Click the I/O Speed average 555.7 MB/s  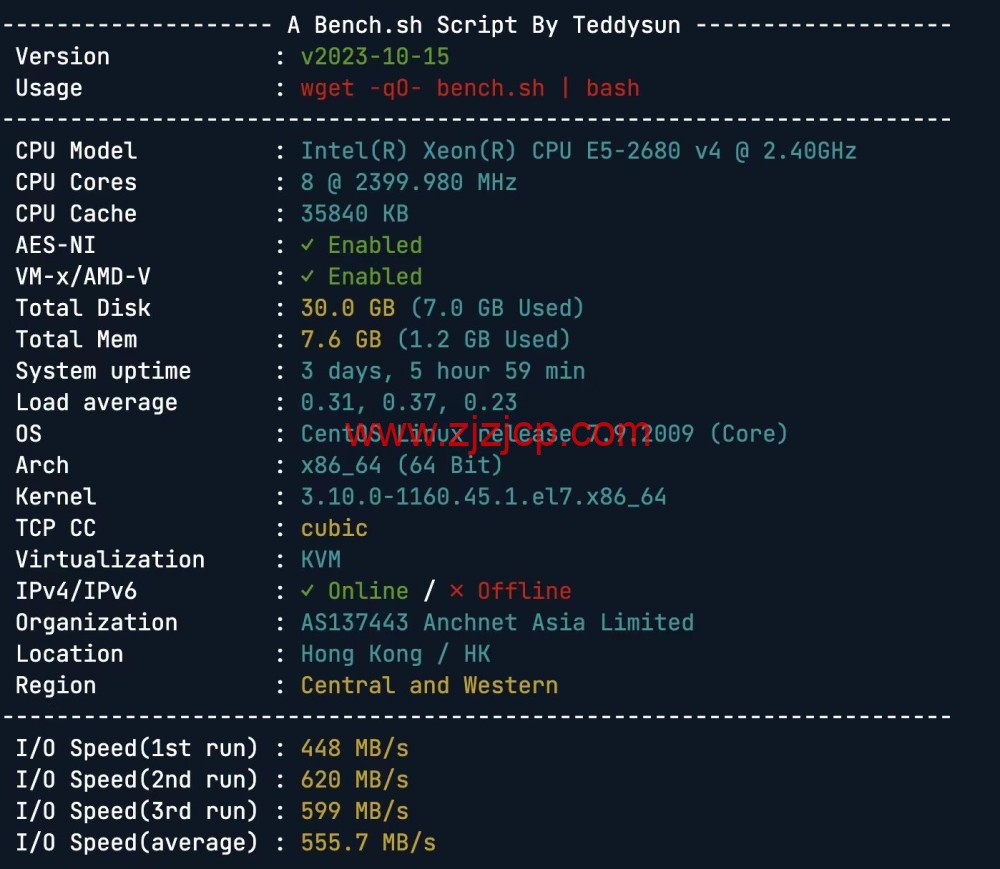(x=368, y=842)
